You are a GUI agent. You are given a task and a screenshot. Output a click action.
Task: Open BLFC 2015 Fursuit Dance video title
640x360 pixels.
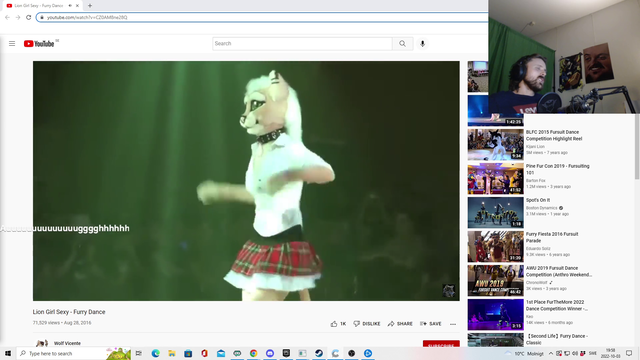[x=554, y=136]
